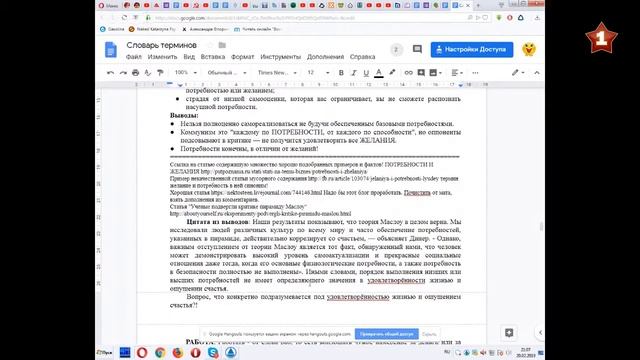Hide the menus with the chevron
The height and width of the screenshot is (360, 640).
537,73
